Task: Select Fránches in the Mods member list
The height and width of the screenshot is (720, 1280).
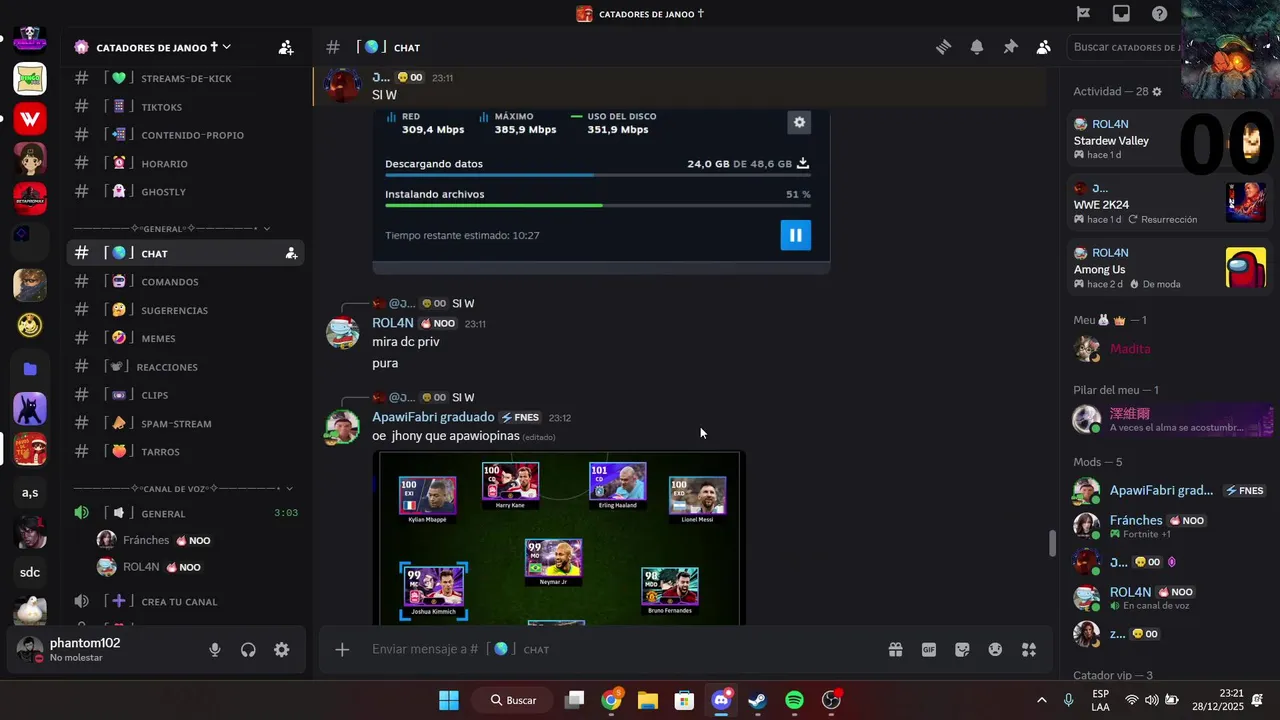Action: point(1169,525)
